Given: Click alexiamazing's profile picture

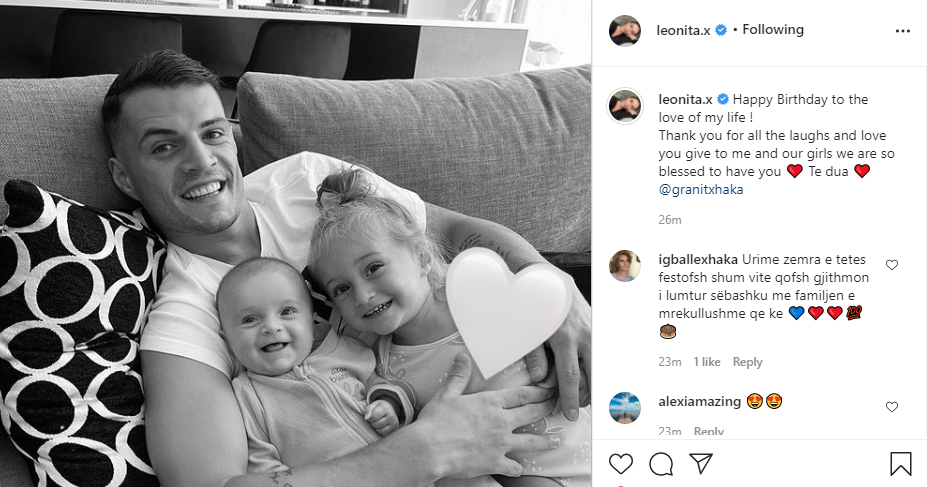Looking at the screenshot, I should 625,407.
